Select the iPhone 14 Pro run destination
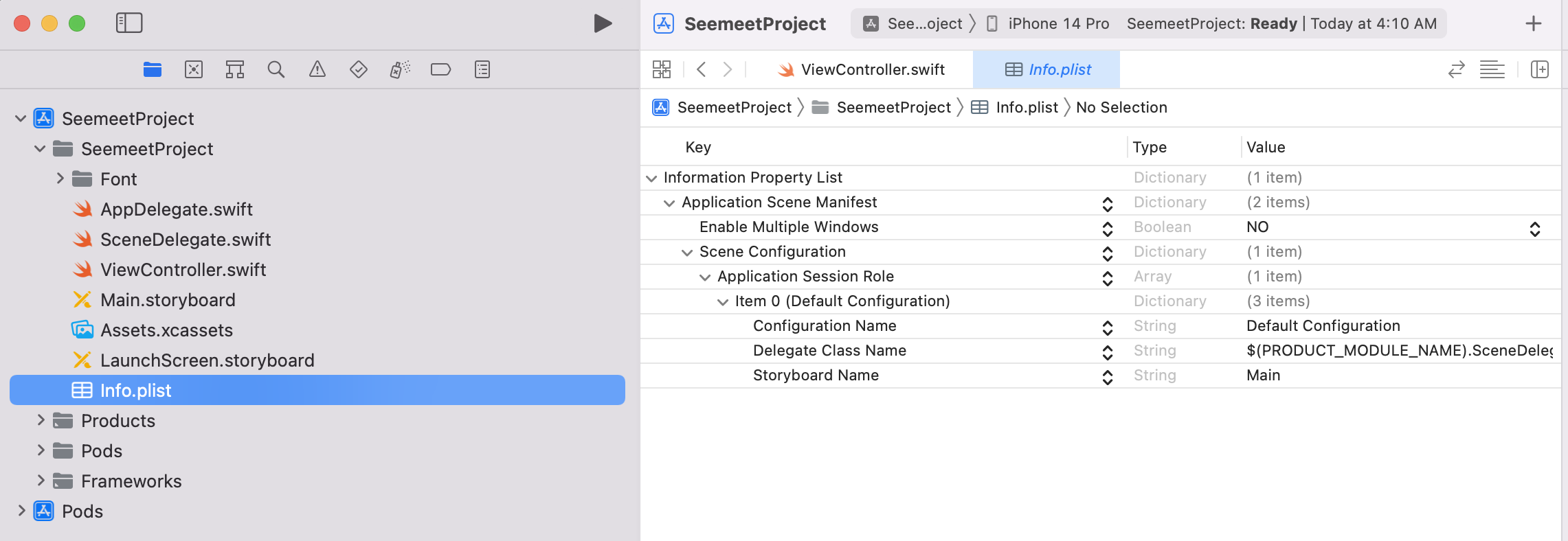 click(1049, 24)
